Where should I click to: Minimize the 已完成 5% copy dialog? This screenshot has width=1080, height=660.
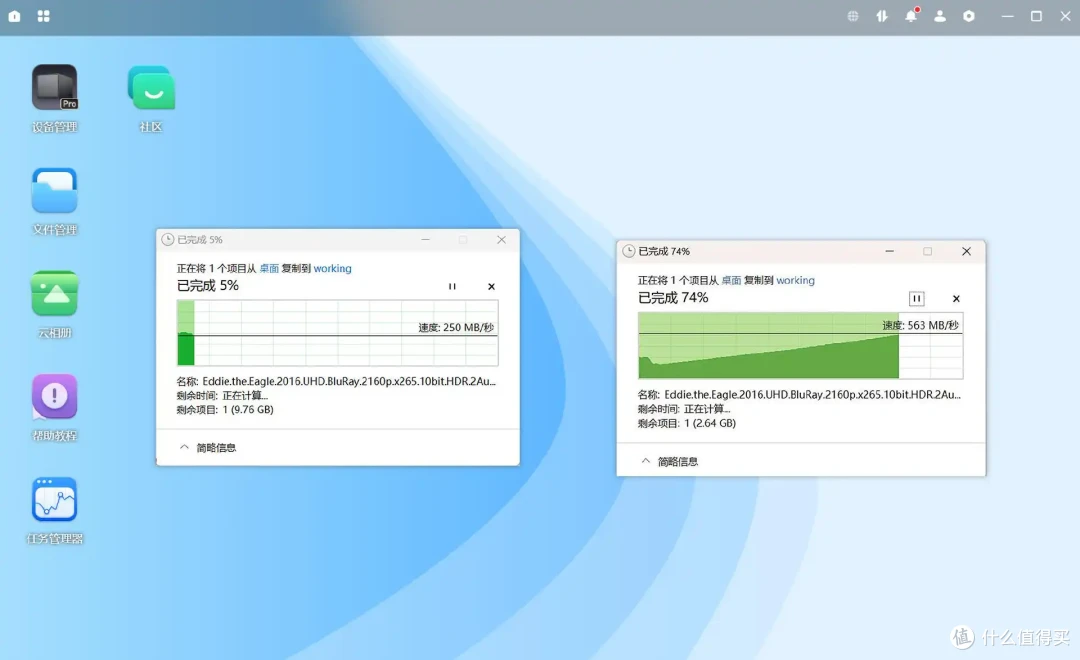pos(426,240)
